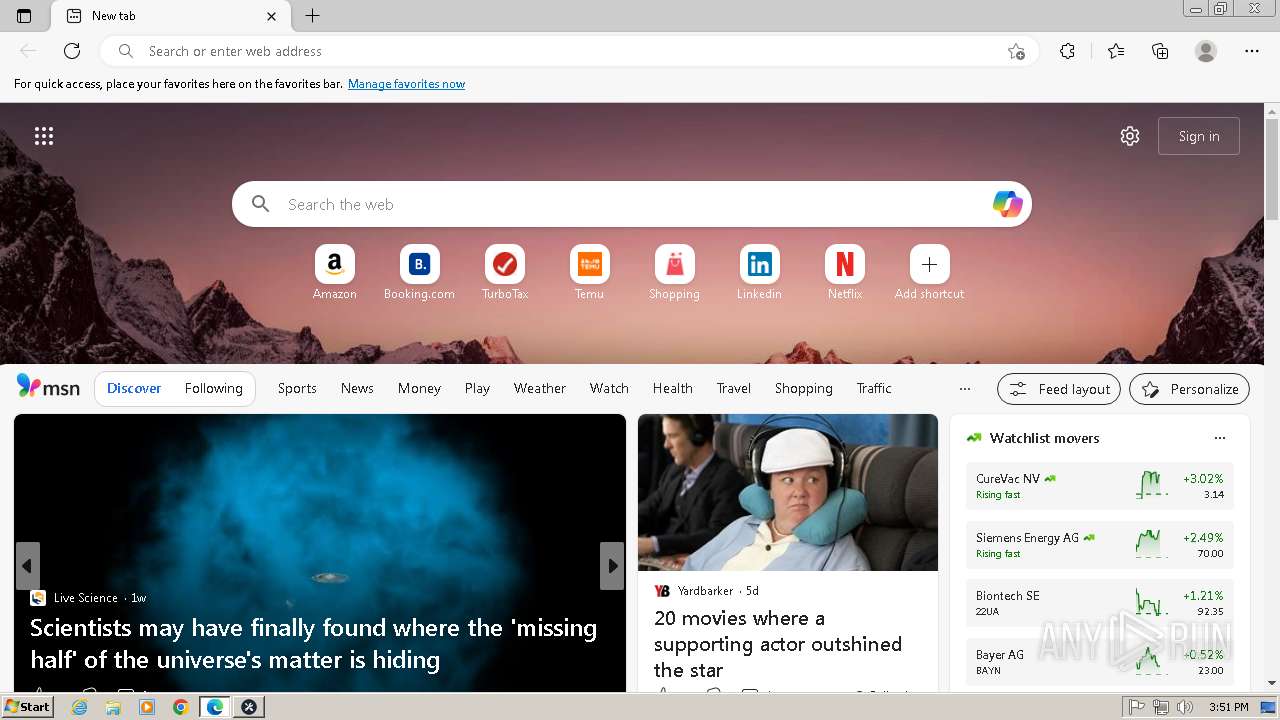Click the taskbar clock showing 3:51 PM

(1229, 707)
